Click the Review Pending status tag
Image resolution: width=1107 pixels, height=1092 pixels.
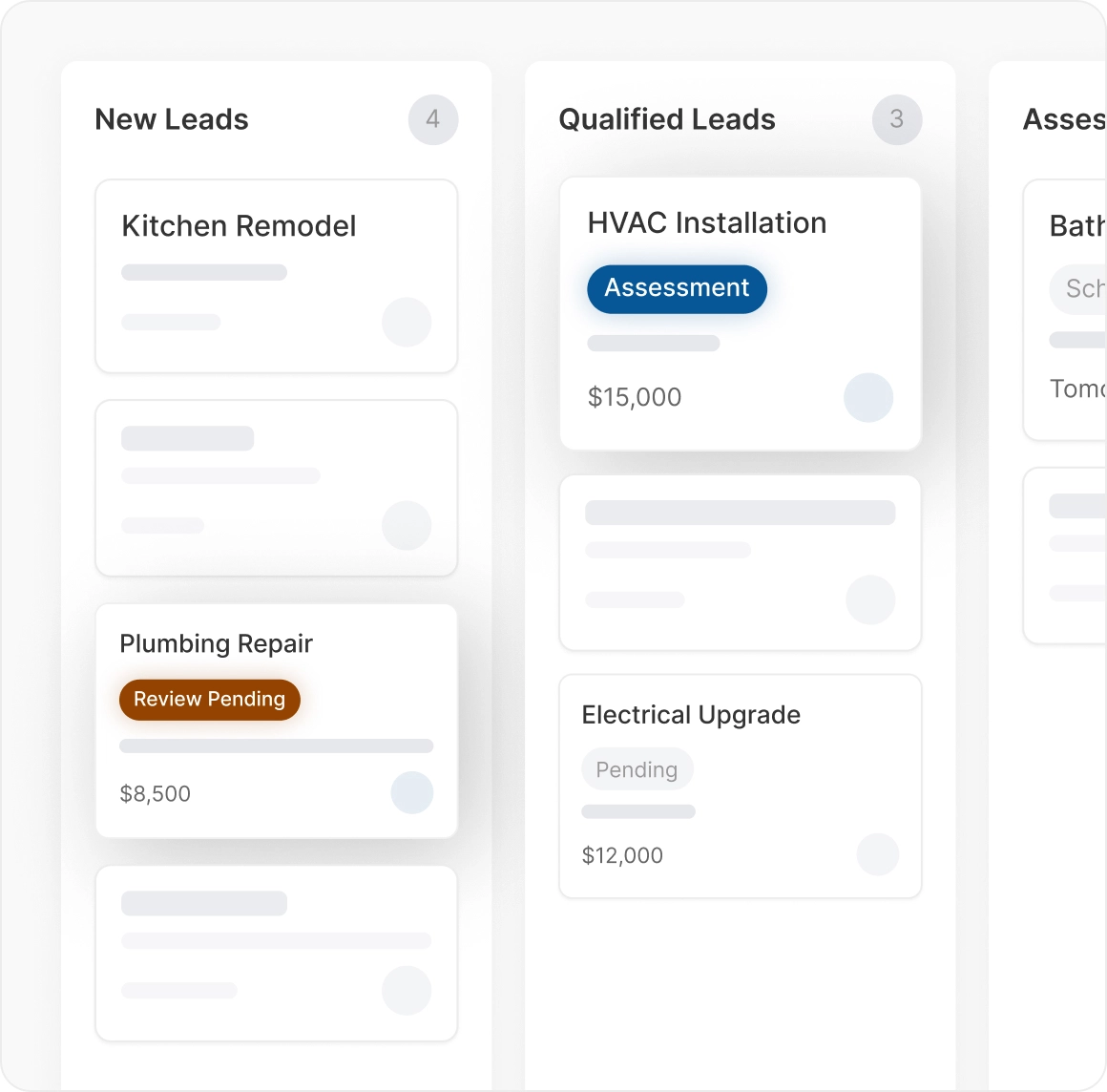pyautogui.click(x=210, y=699)
